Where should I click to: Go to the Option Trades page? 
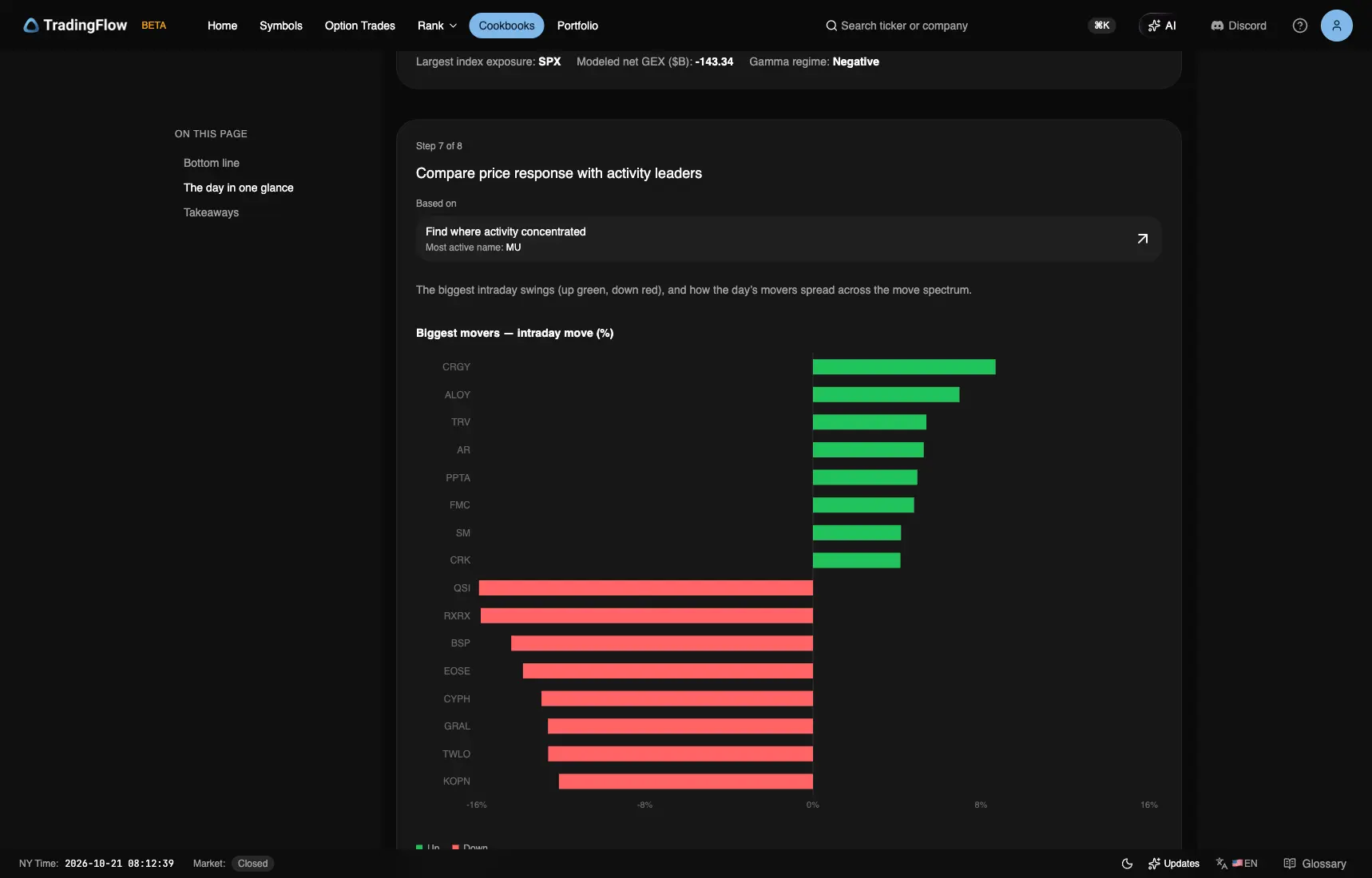point(360,26)
